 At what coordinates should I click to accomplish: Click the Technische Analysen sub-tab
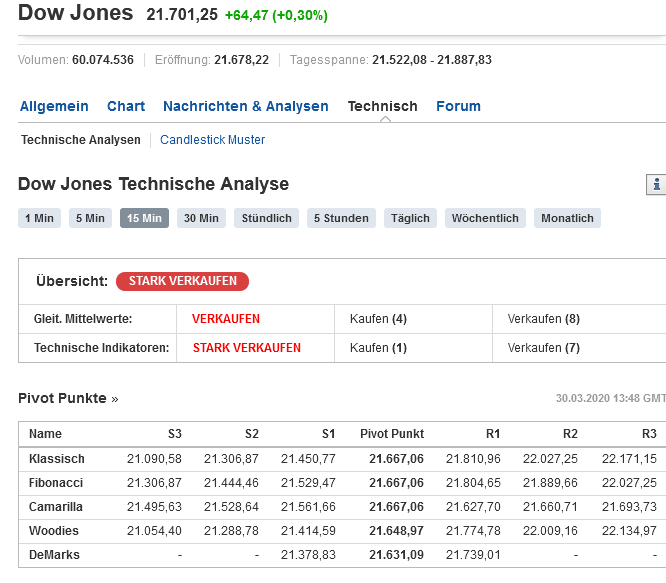81,140
